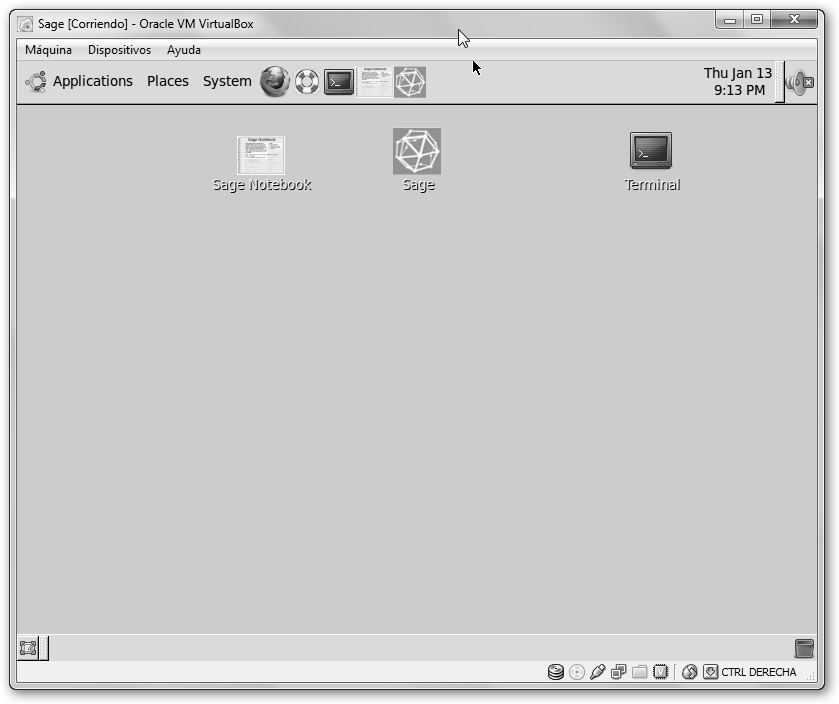Click the date and time clock
This screenshot has height=704, width=839.
click(738, 82)
